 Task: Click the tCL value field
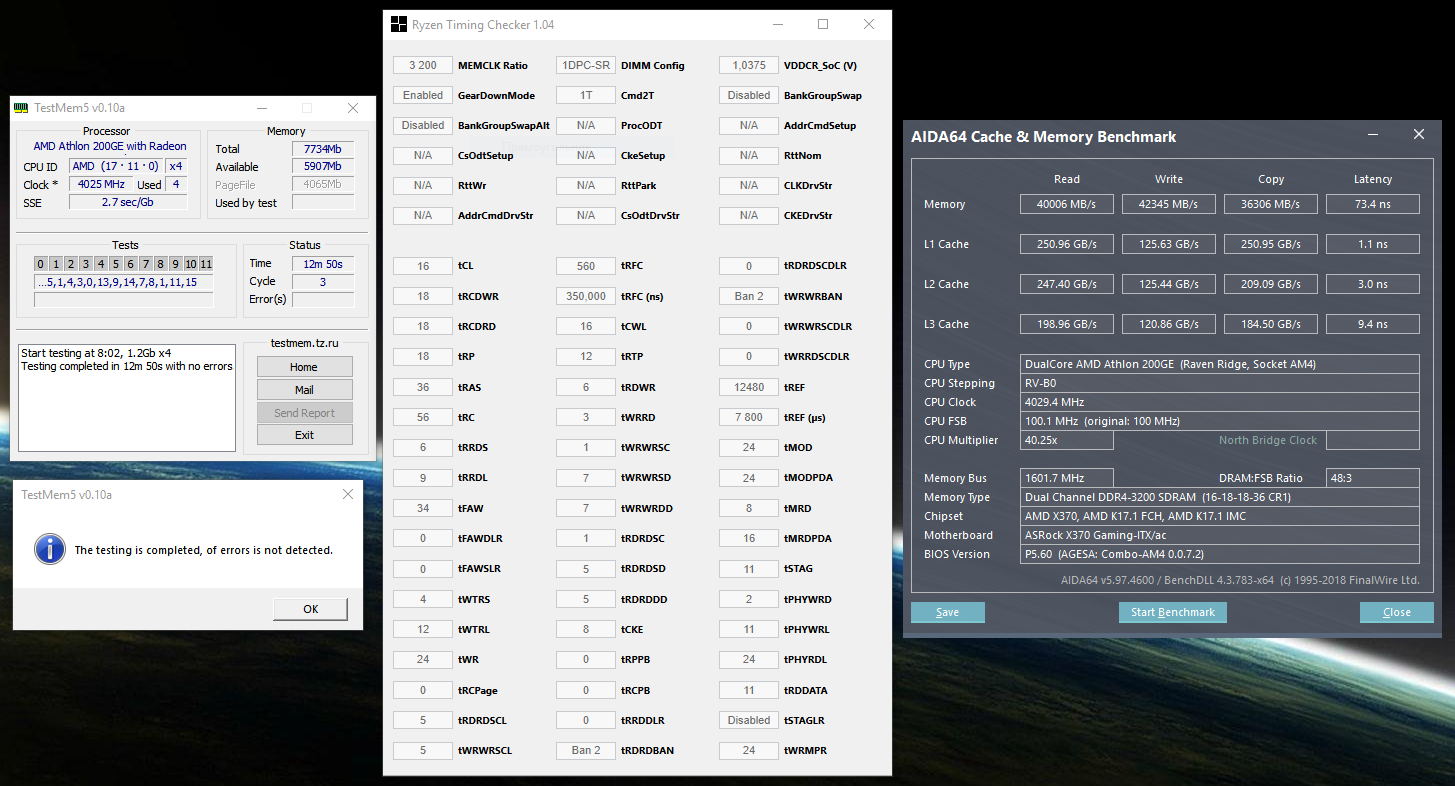coord(423,266)
